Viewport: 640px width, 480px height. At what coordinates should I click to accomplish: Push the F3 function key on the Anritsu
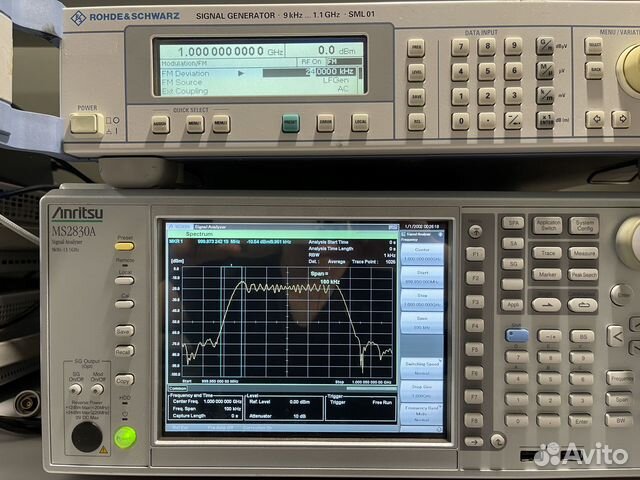coord(475,302)
